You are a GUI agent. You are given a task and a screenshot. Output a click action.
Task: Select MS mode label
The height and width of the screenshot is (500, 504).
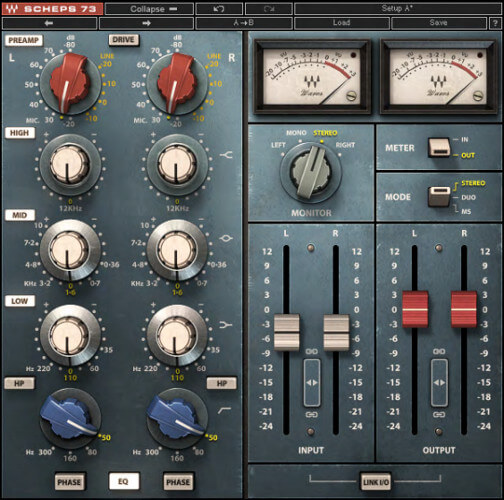(466, 212)
